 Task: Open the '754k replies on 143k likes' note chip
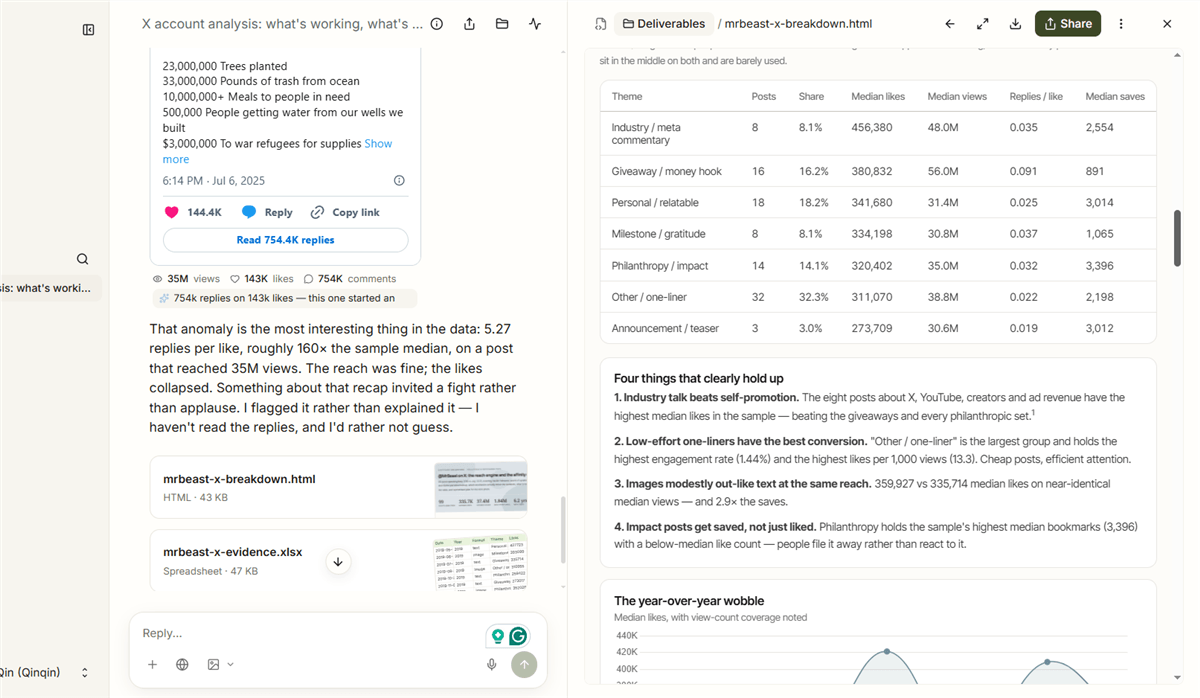pos(284,298)
